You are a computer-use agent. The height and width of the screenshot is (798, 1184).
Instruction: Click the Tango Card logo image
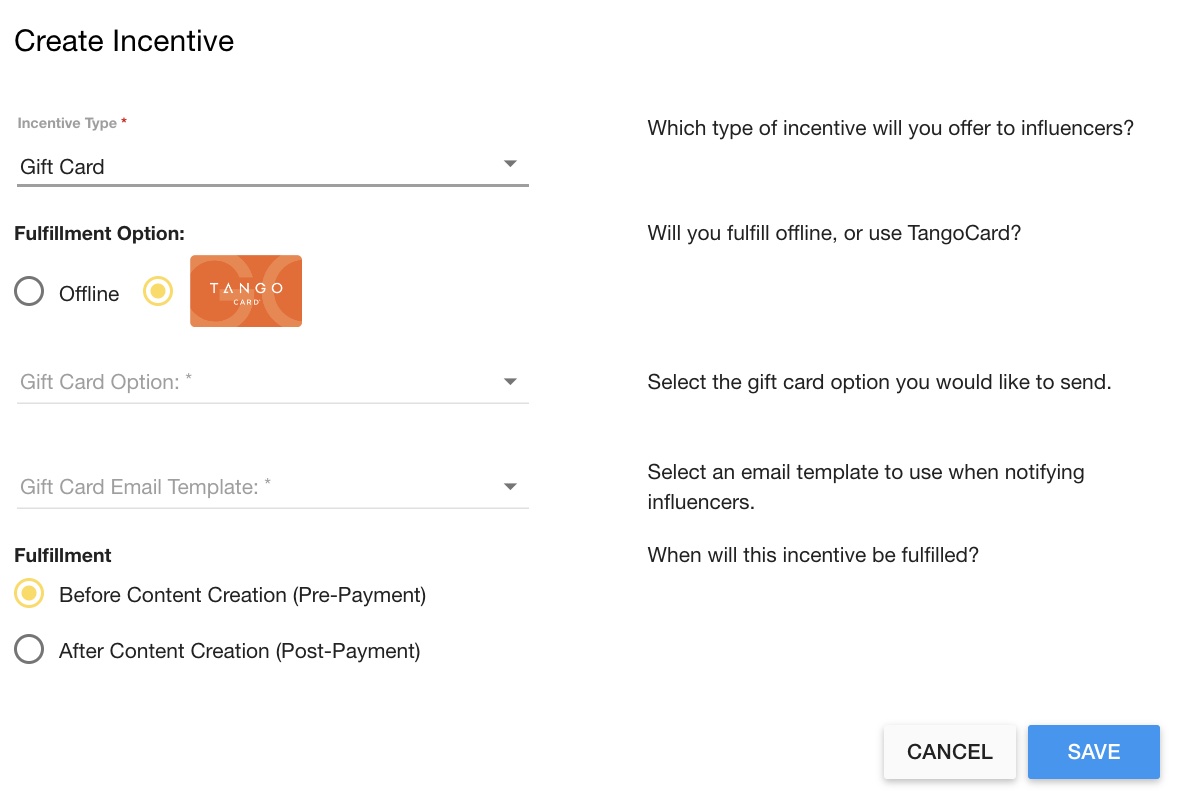click(x=246, y=291)
